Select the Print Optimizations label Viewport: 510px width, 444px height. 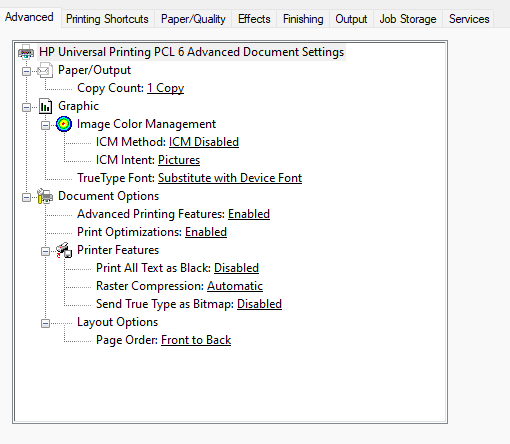coord(130,232)
